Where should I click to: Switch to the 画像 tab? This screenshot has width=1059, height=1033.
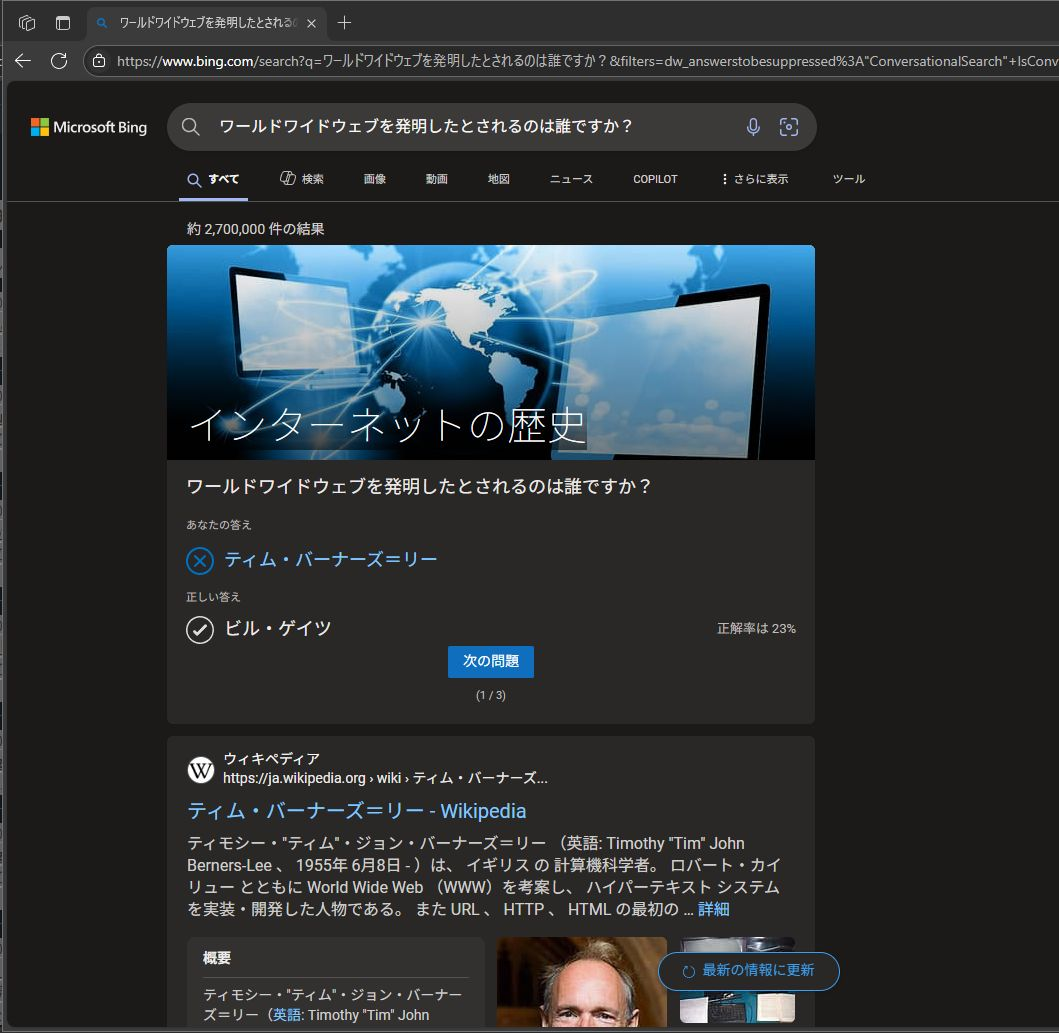[375, 179]
